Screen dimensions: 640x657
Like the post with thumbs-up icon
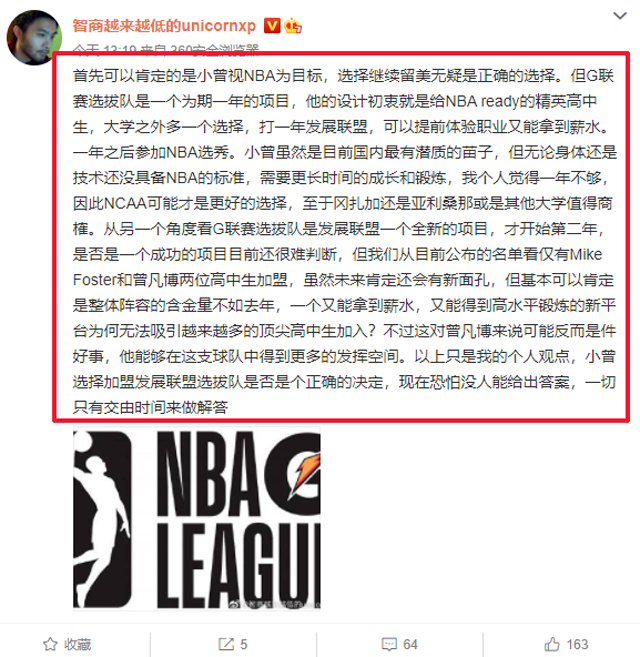click(552, 644)
